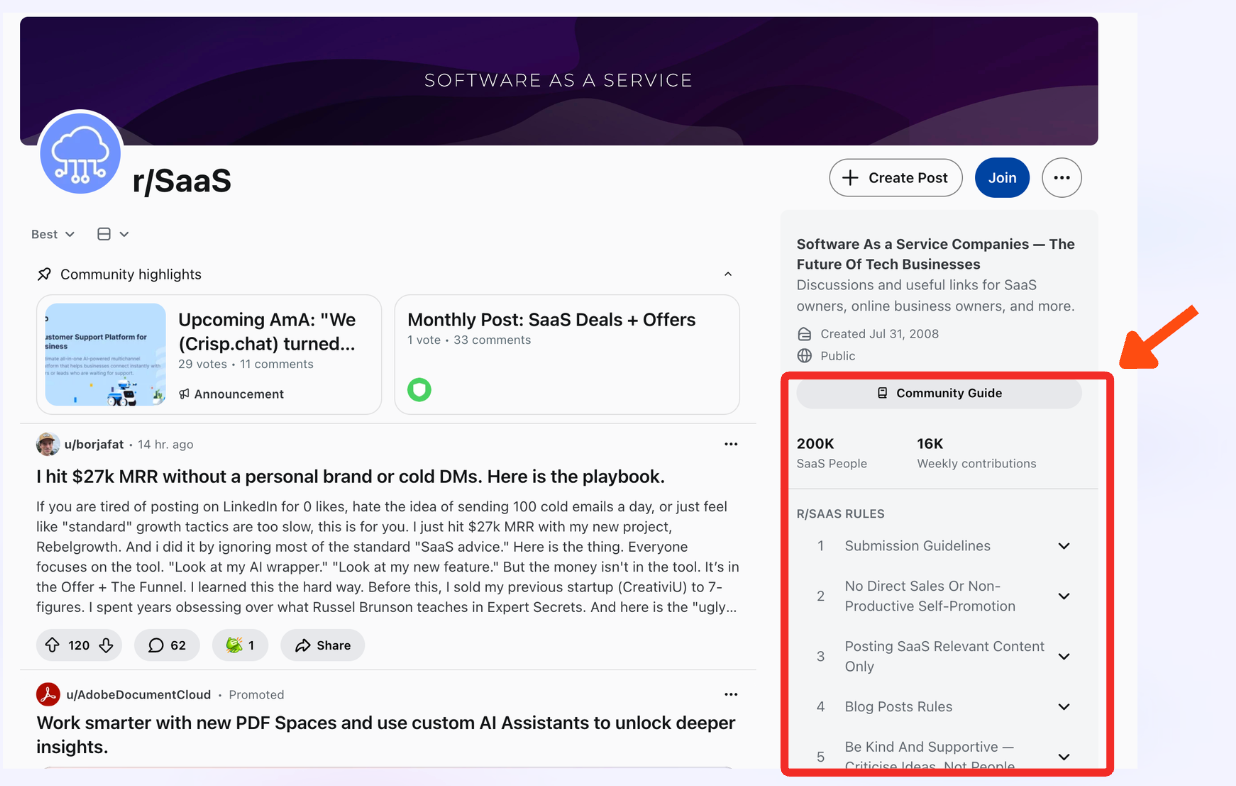Expand No Direct Sales rule
The height and width of the screenshot is (786, 1236).
1064,596
